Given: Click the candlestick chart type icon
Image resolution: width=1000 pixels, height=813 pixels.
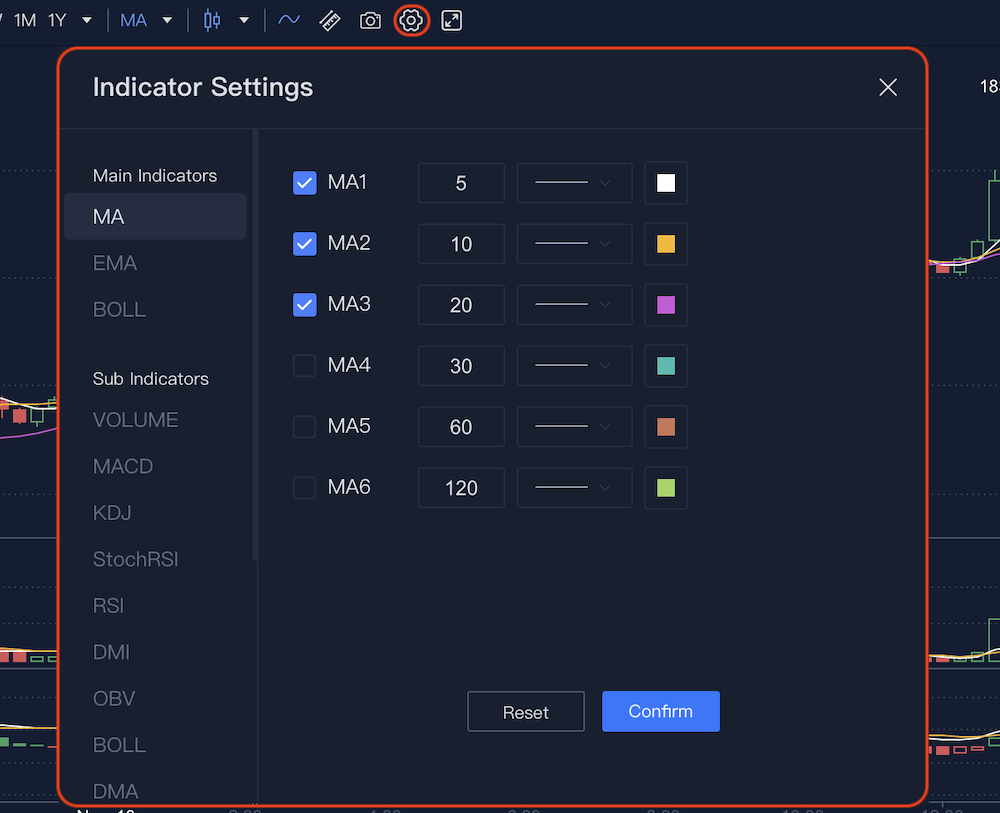Looking at the screenshot, I should [x=212, y=20].
